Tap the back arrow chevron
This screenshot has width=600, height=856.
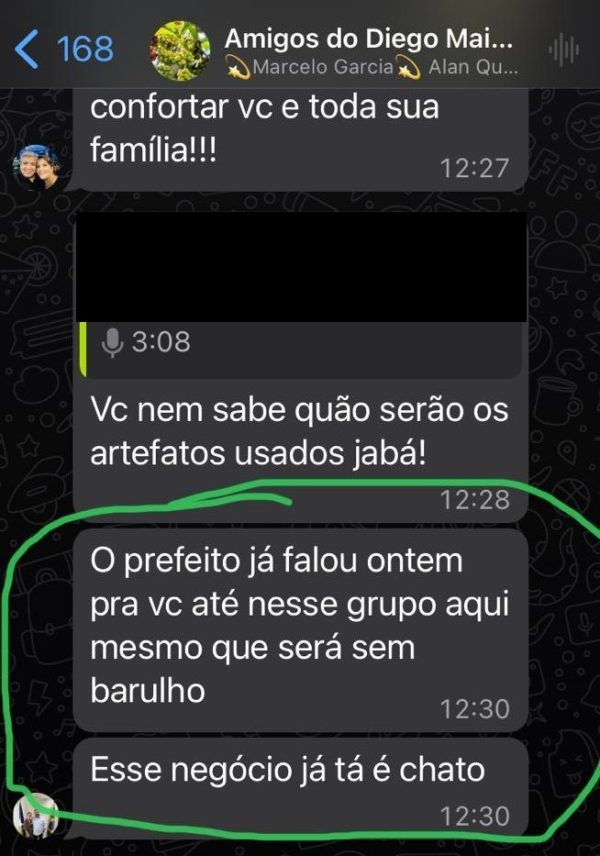pos(27,49)
